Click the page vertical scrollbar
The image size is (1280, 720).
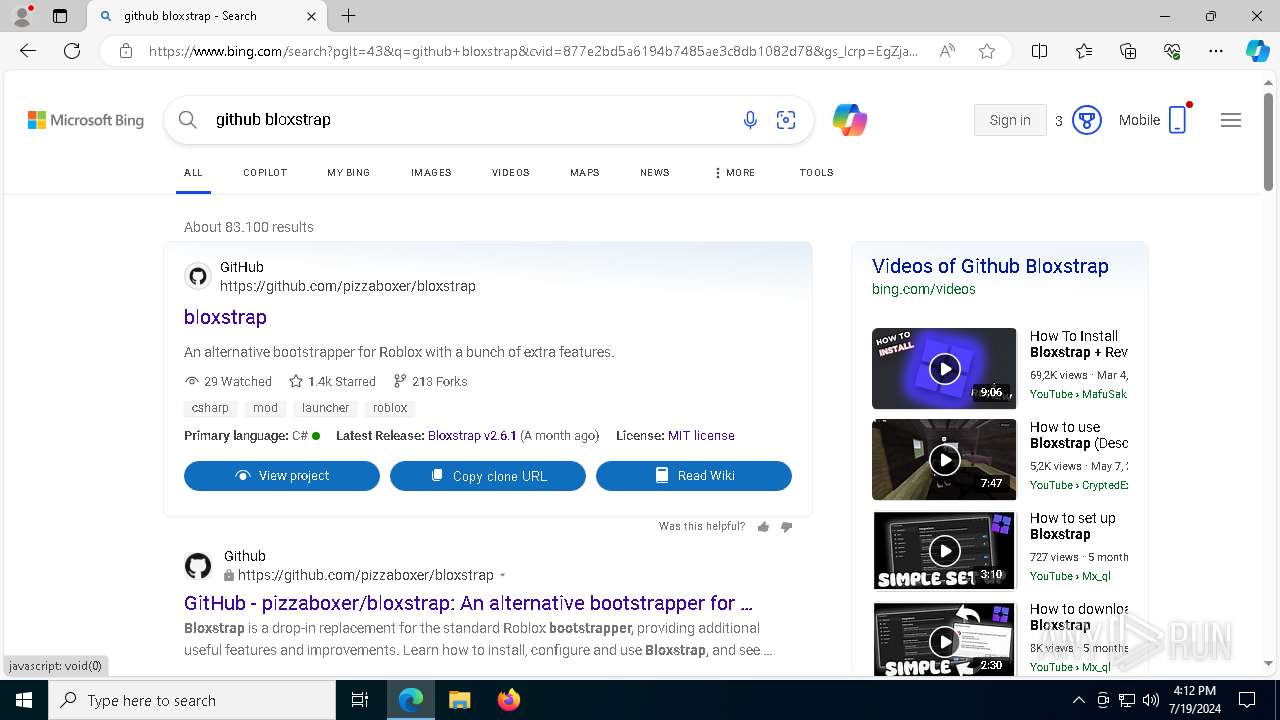(1268, 142)
